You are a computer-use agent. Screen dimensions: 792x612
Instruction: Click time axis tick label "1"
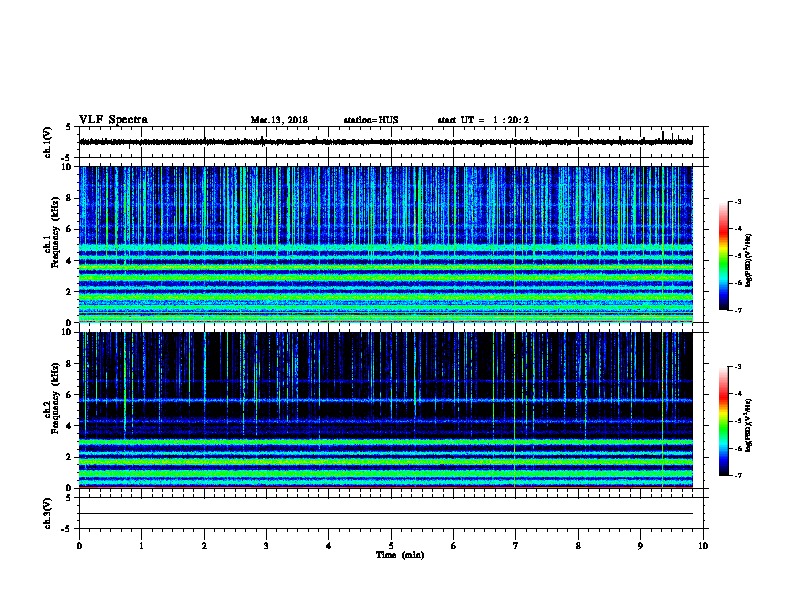141,546
